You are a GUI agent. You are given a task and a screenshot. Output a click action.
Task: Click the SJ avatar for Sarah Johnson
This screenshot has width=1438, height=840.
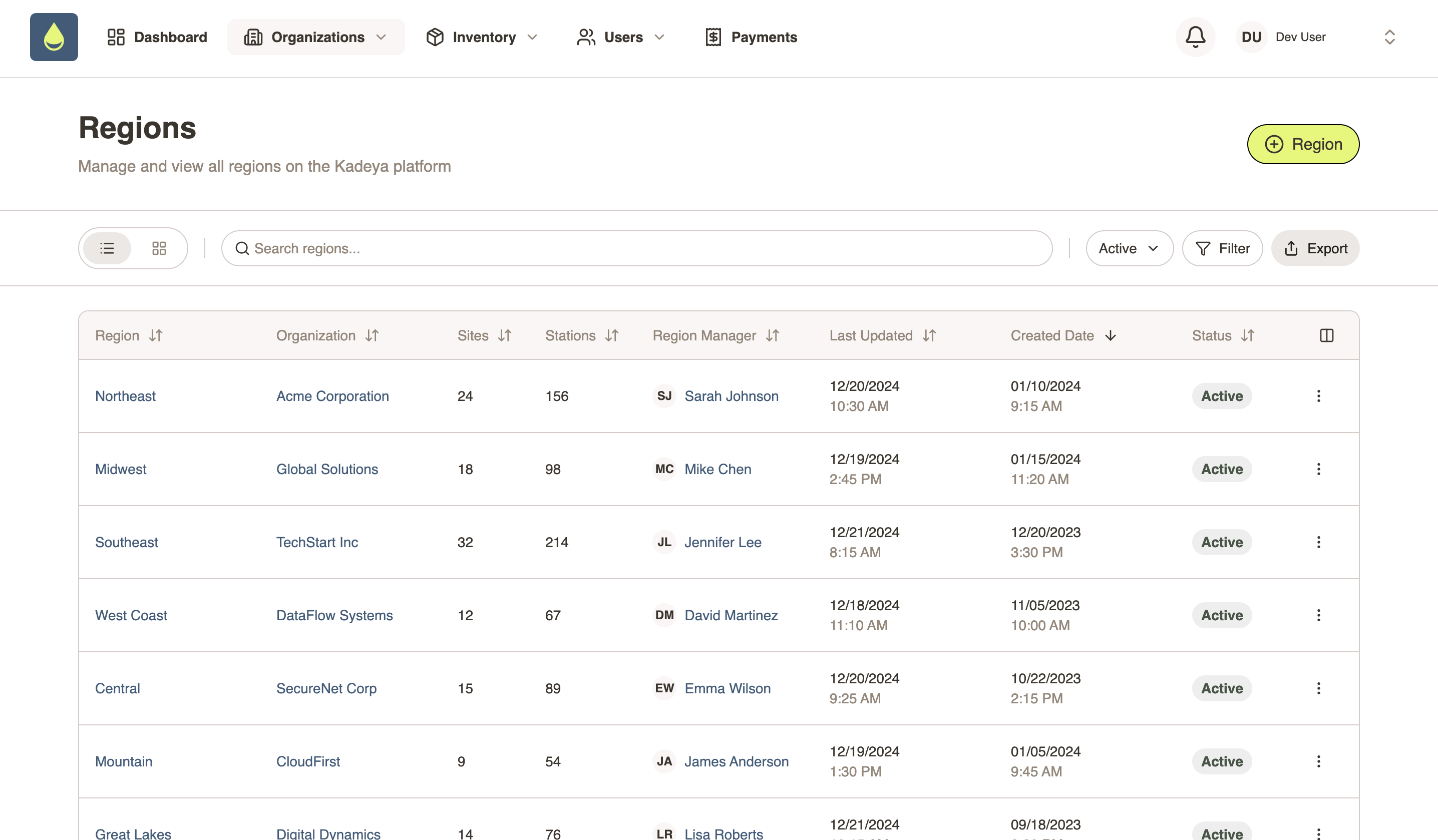click(x=664, y=396)
